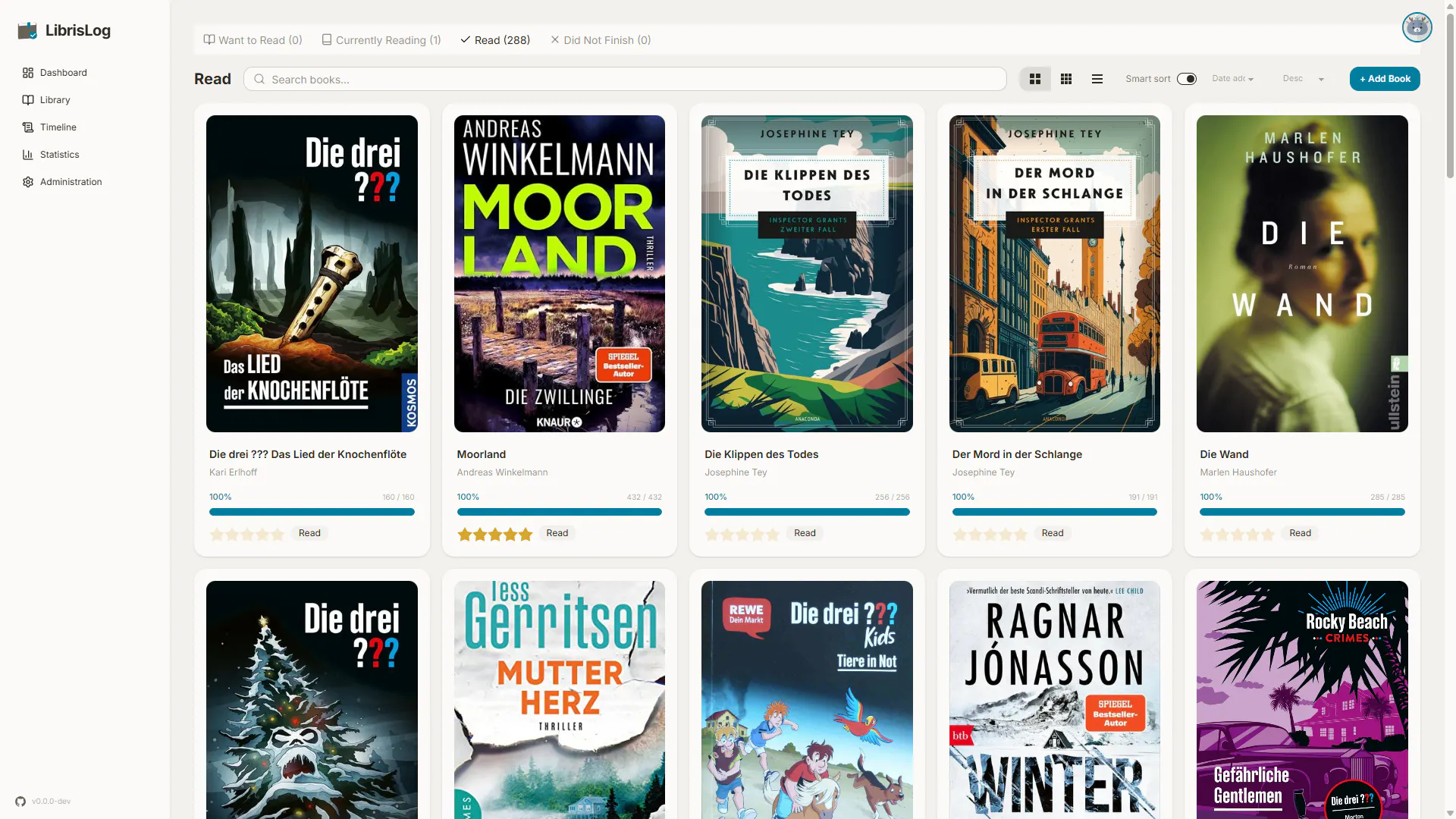Click the search magnifier icon
This screenshot has width=1456, height=819.
259,79
